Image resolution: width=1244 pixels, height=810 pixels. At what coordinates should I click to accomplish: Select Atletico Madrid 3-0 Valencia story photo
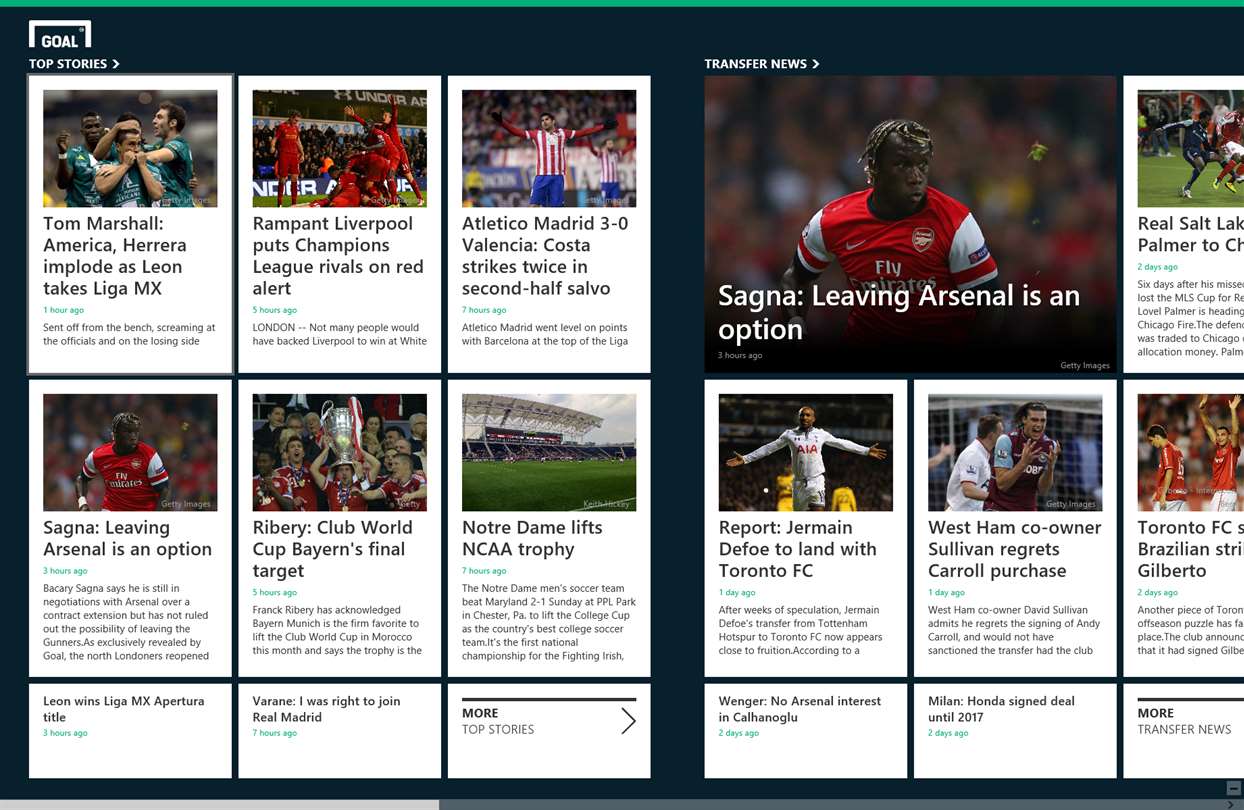549,148
